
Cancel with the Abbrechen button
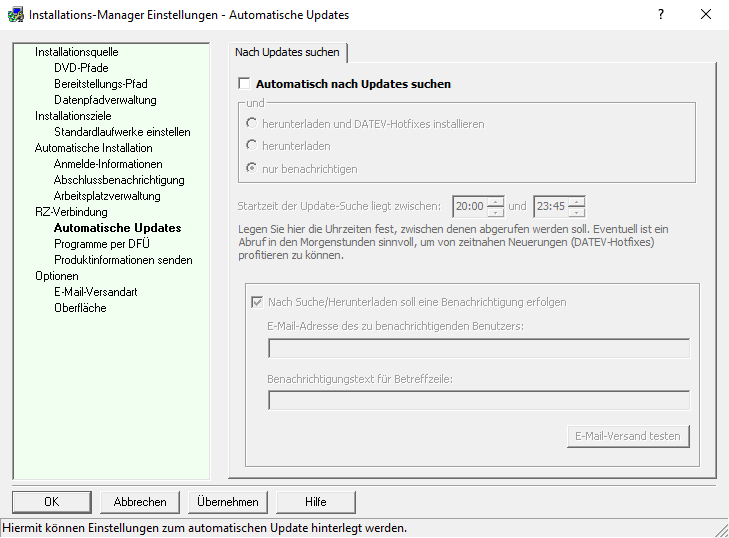(140, 502)
